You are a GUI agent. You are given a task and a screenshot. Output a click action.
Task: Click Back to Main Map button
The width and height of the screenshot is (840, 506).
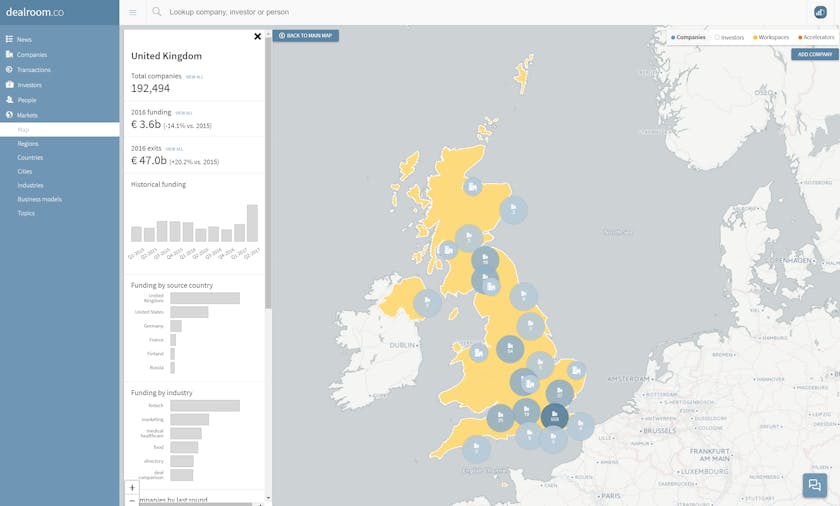pyautogui.click(x=306, y=36)
